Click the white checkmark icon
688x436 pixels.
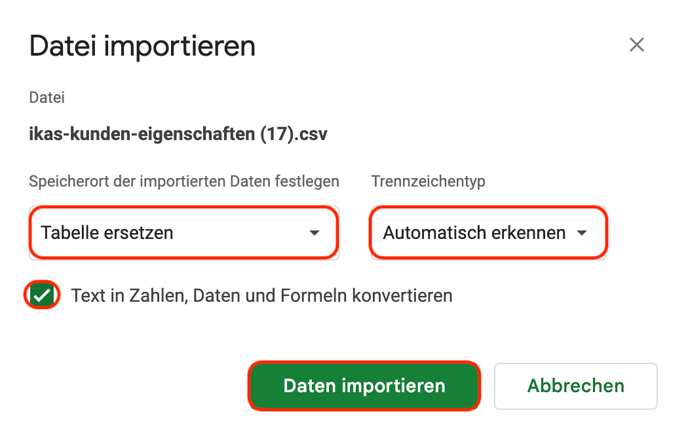click(42, 296)
